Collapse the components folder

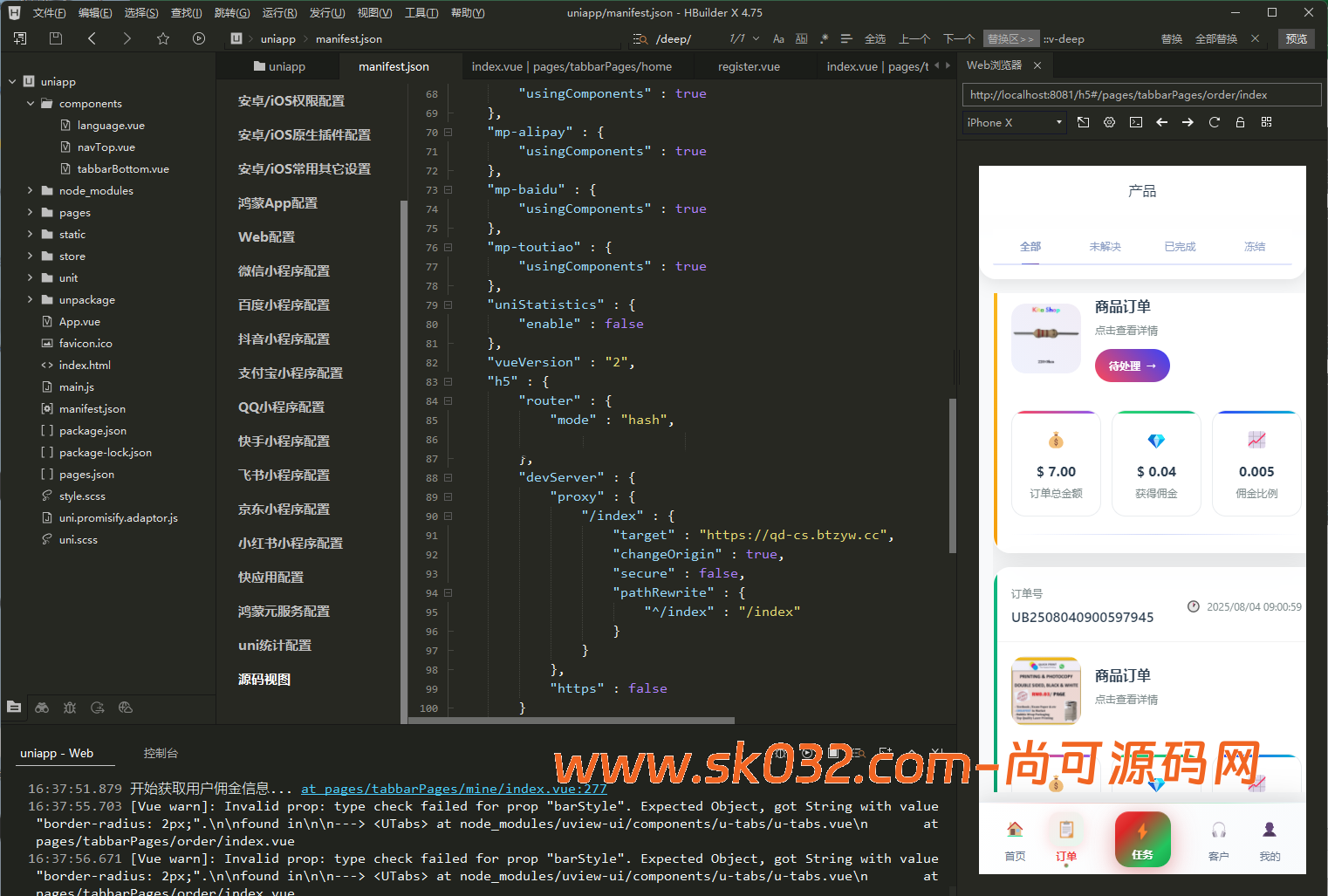[31, 103]
